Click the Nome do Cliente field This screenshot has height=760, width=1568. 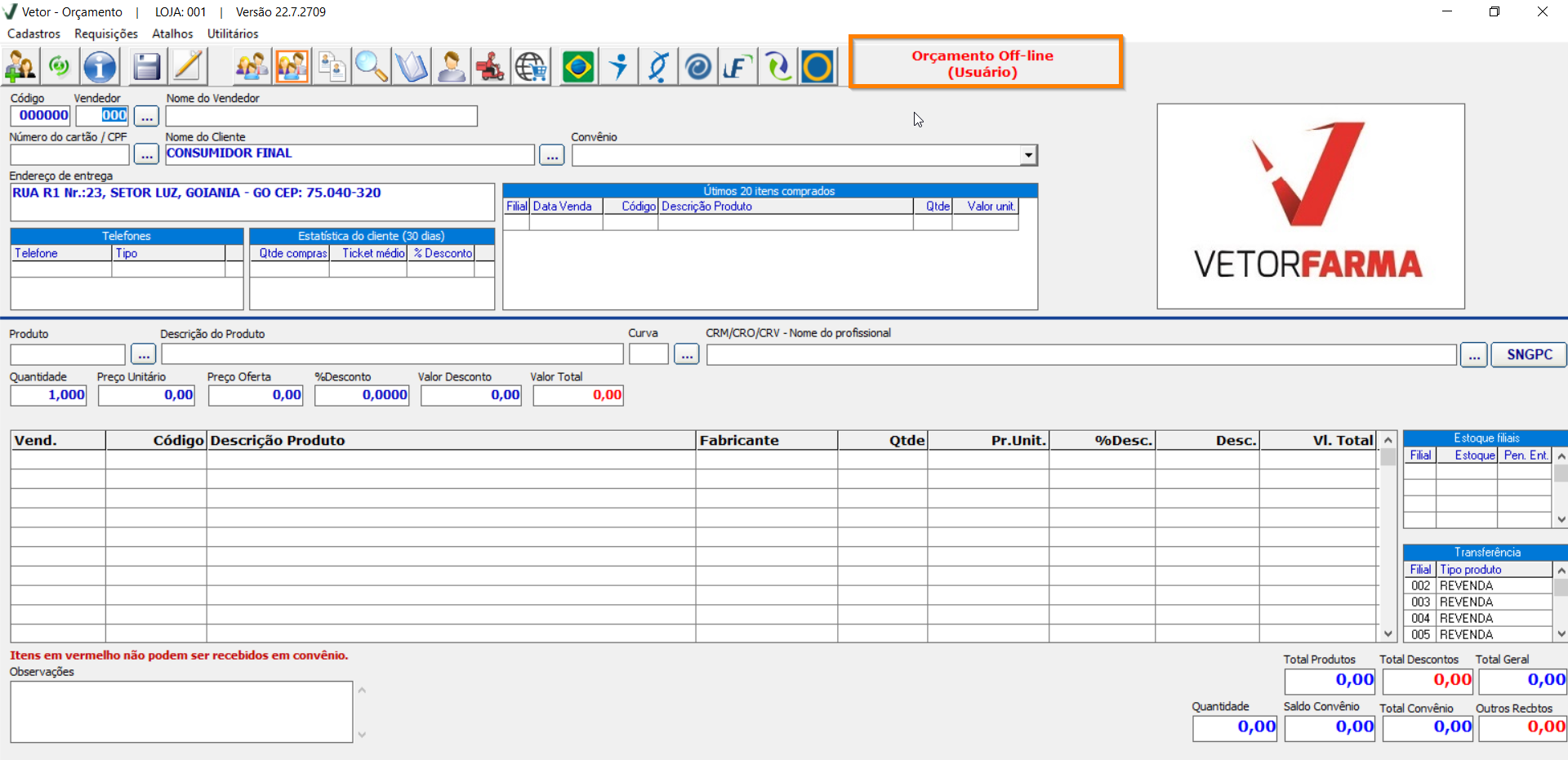pyautogui.click(x=350, y=154)
